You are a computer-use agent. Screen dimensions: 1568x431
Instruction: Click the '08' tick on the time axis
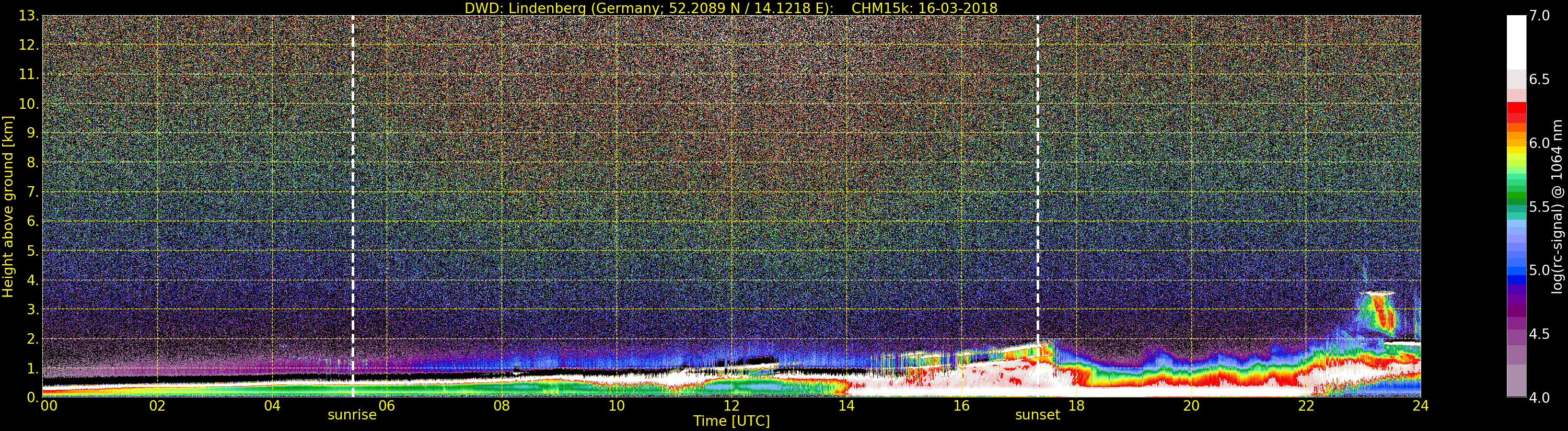[502, 406]
